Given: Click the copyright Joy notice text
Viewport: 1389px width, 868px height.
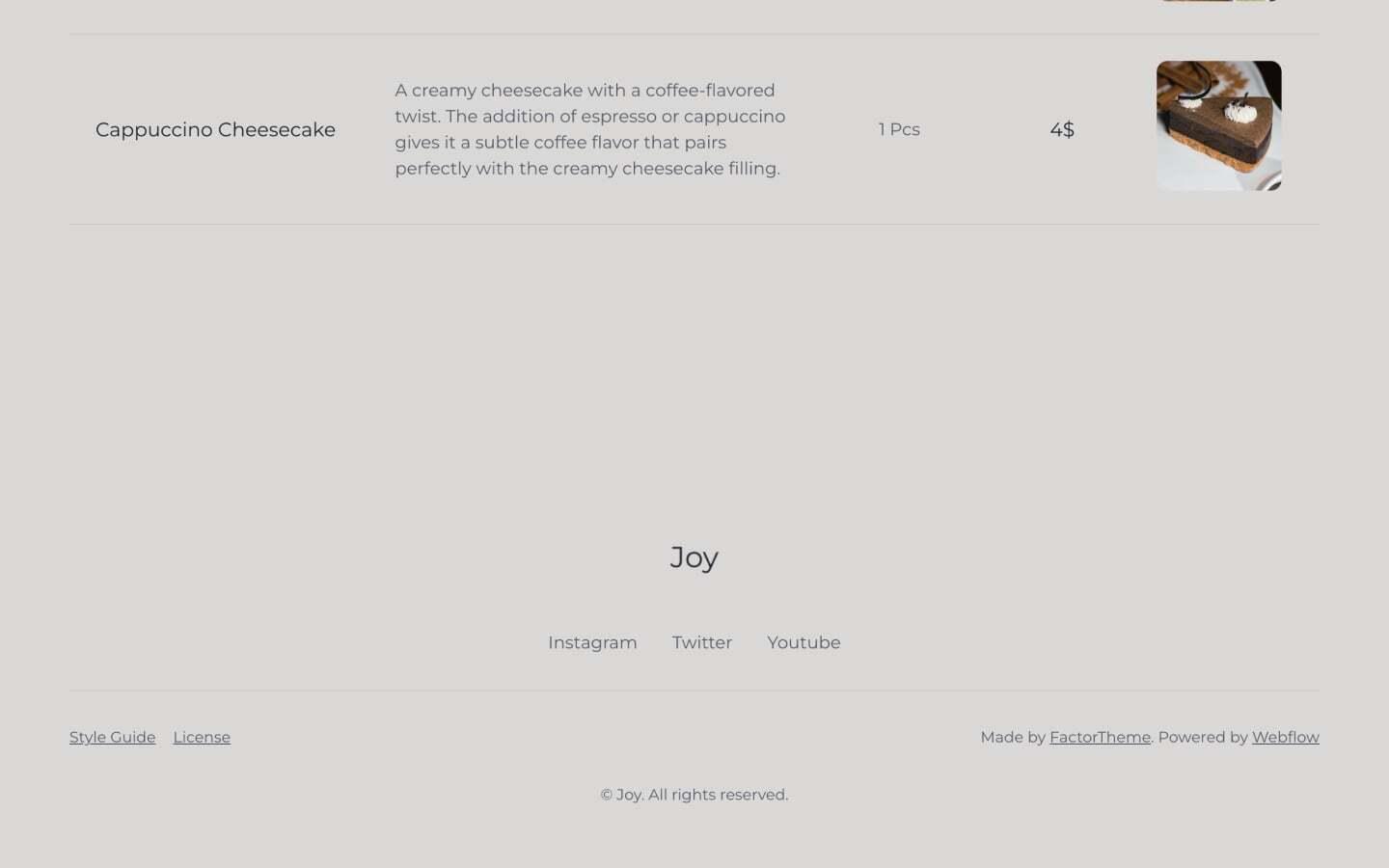Looking at the screenshot, I should point(694,795).
